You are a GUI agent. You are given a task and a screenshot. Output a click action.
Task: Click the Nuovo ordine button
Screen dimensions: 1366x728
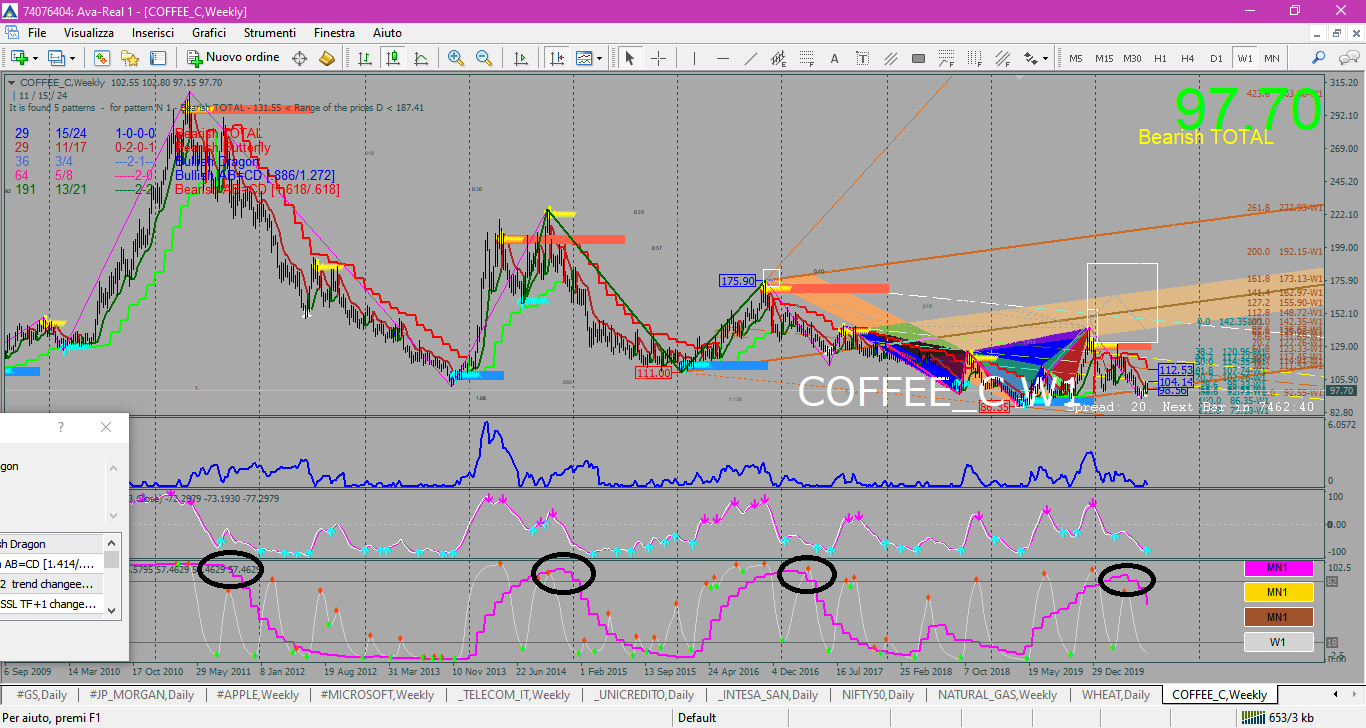(233, 58)
